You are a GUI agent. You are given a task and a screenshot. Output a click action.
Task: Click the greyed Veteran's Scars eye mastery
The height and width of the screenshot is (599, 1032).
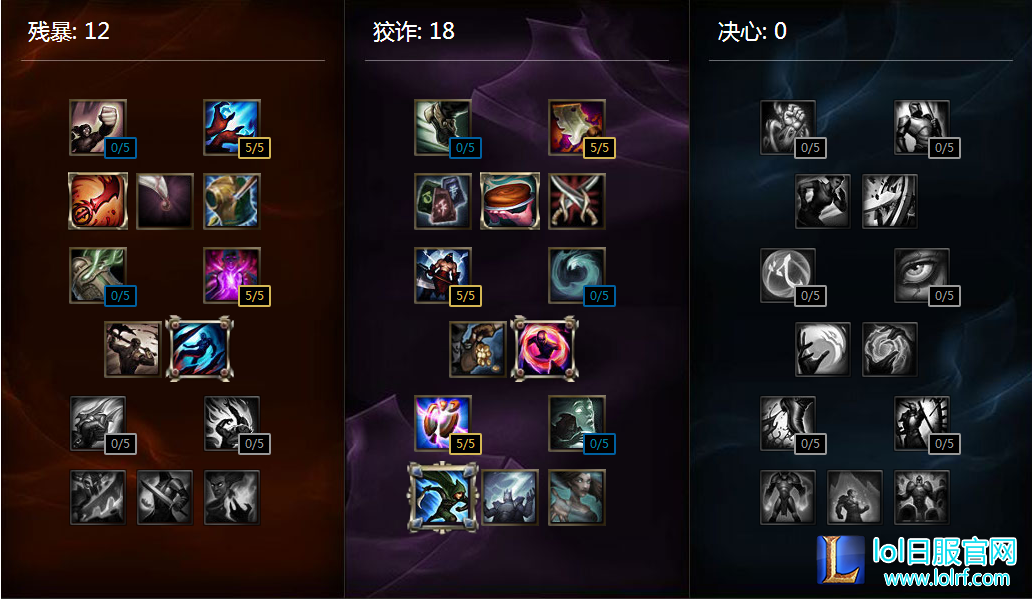[x=922, y=275]
